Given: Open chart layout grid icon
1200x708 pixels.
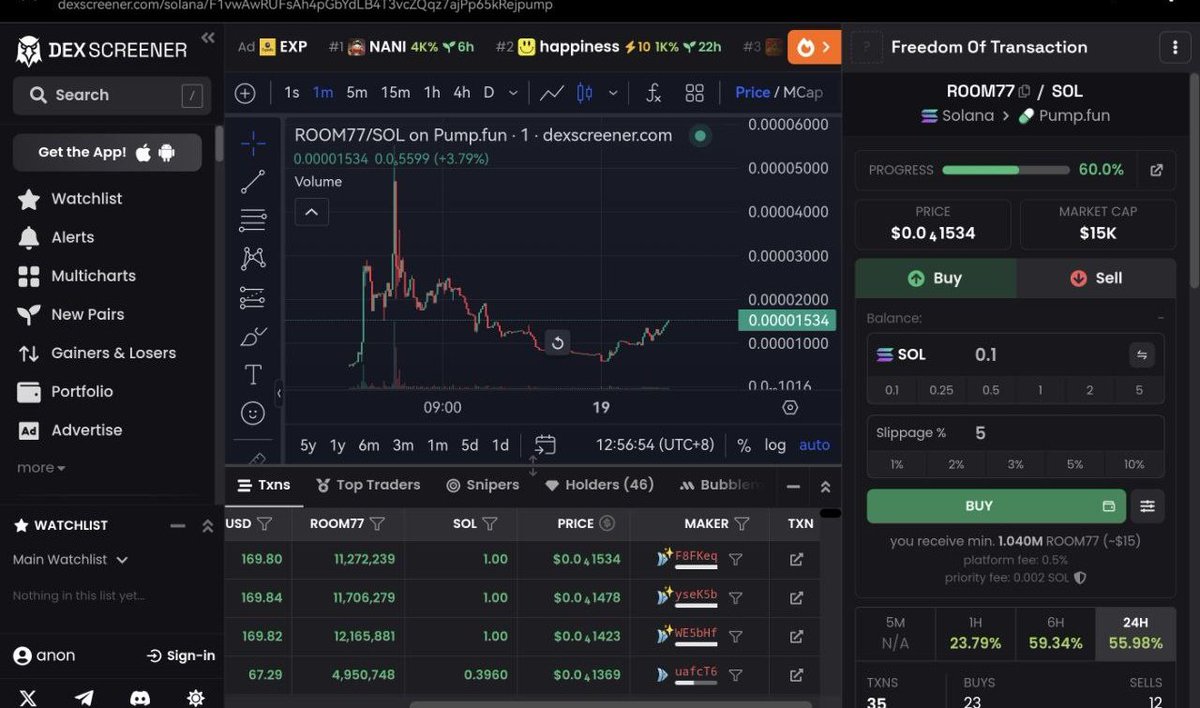Looking at the screenshot, I should point(695,93).
